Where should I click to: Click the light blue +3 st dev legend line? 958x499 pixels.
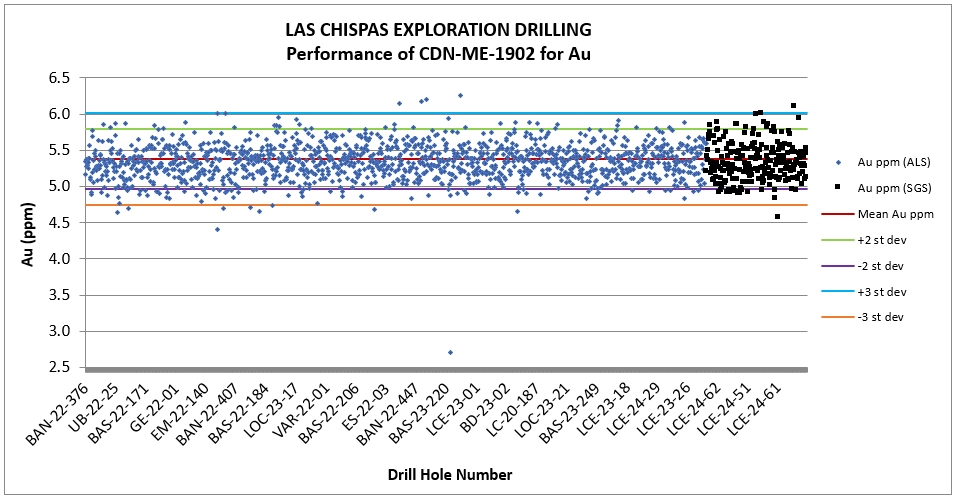[x=836, y=292]
